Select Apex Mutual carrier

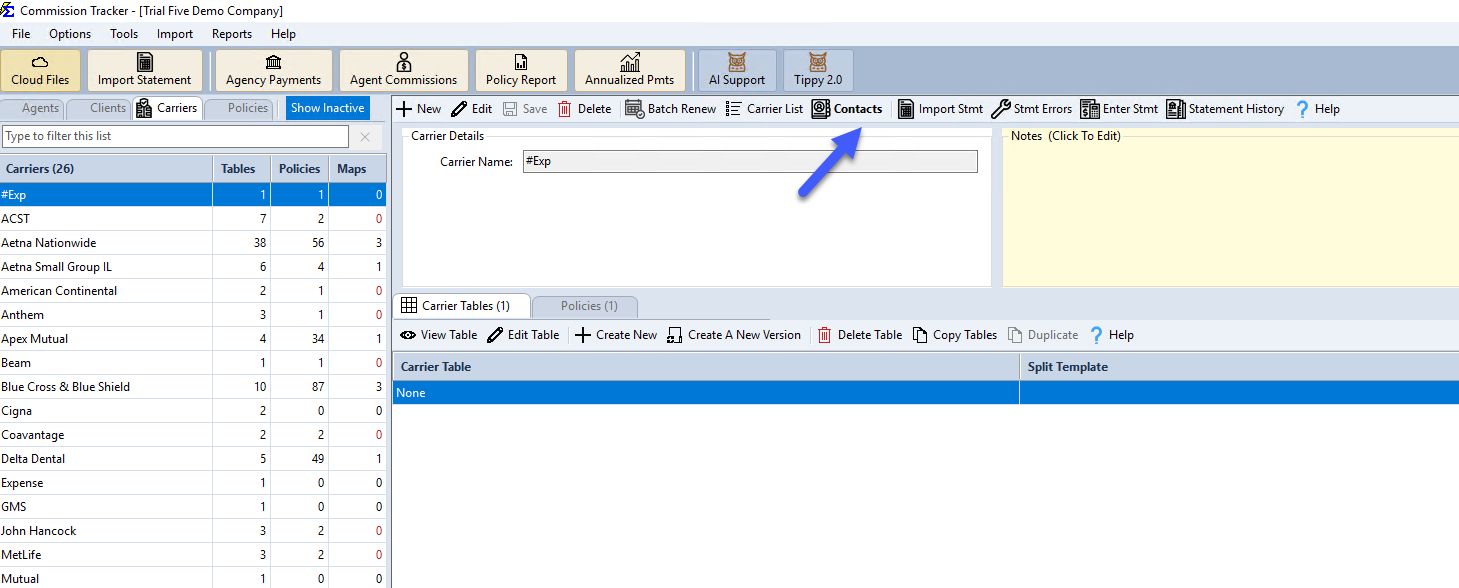pyautogui.click(x=193, y=339)
